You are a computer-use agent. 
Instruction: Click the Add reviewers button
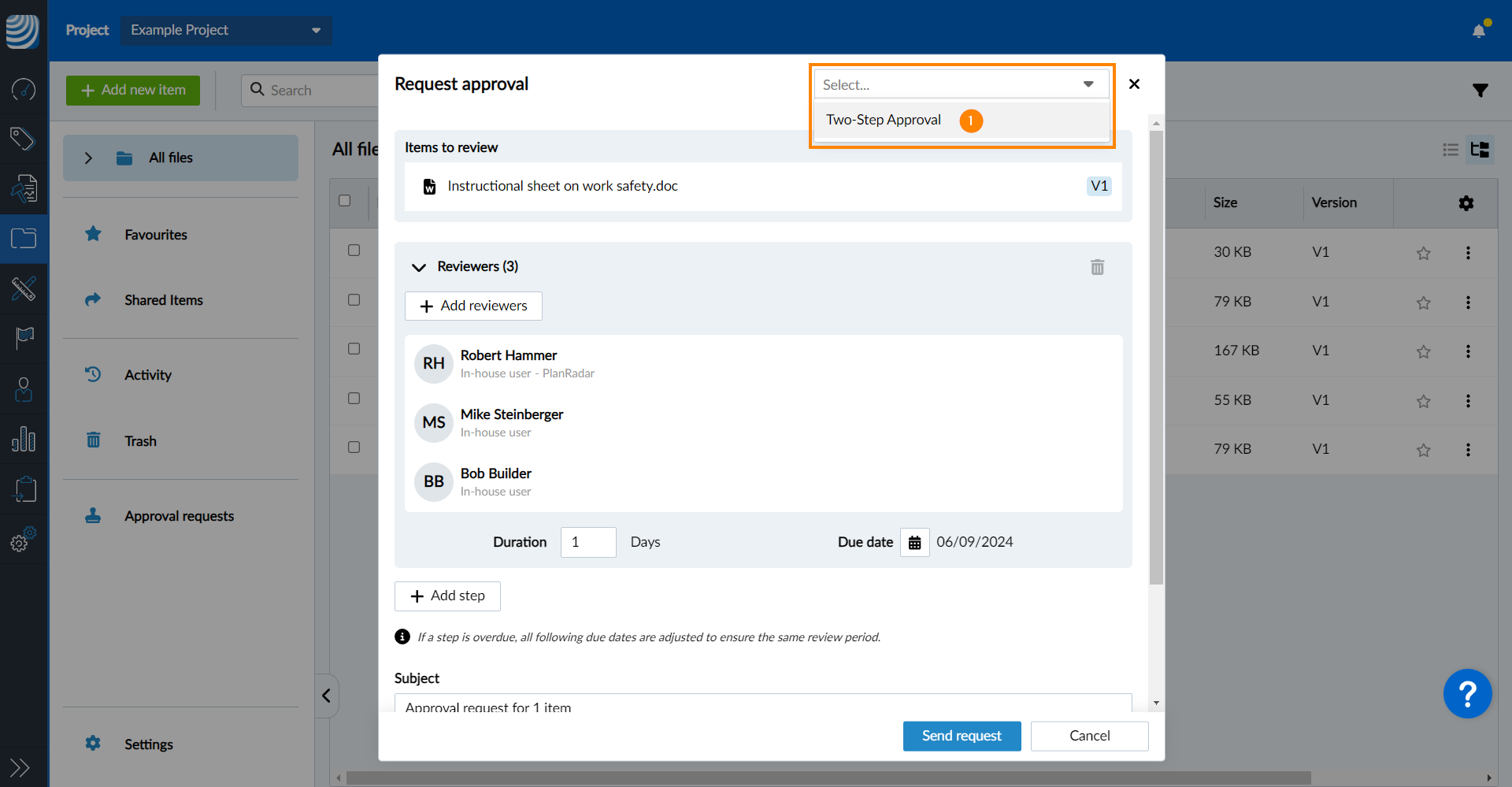473,306
